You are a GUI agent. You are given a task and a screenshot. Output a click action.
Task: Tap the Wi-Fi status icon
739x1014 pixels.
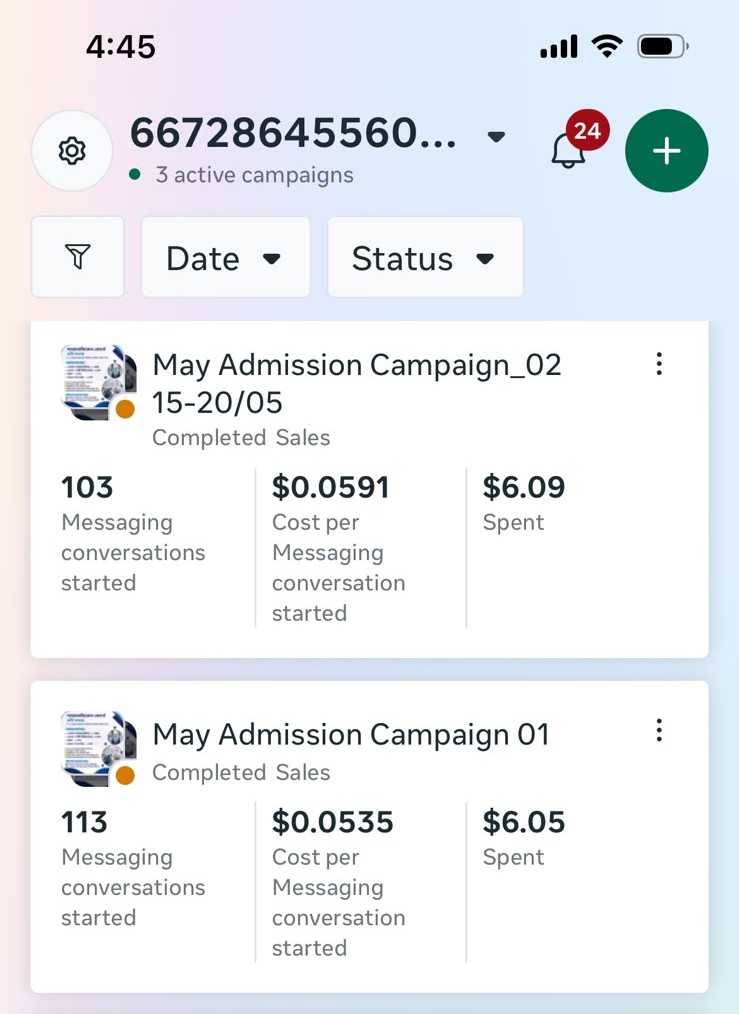click(606, 47)
